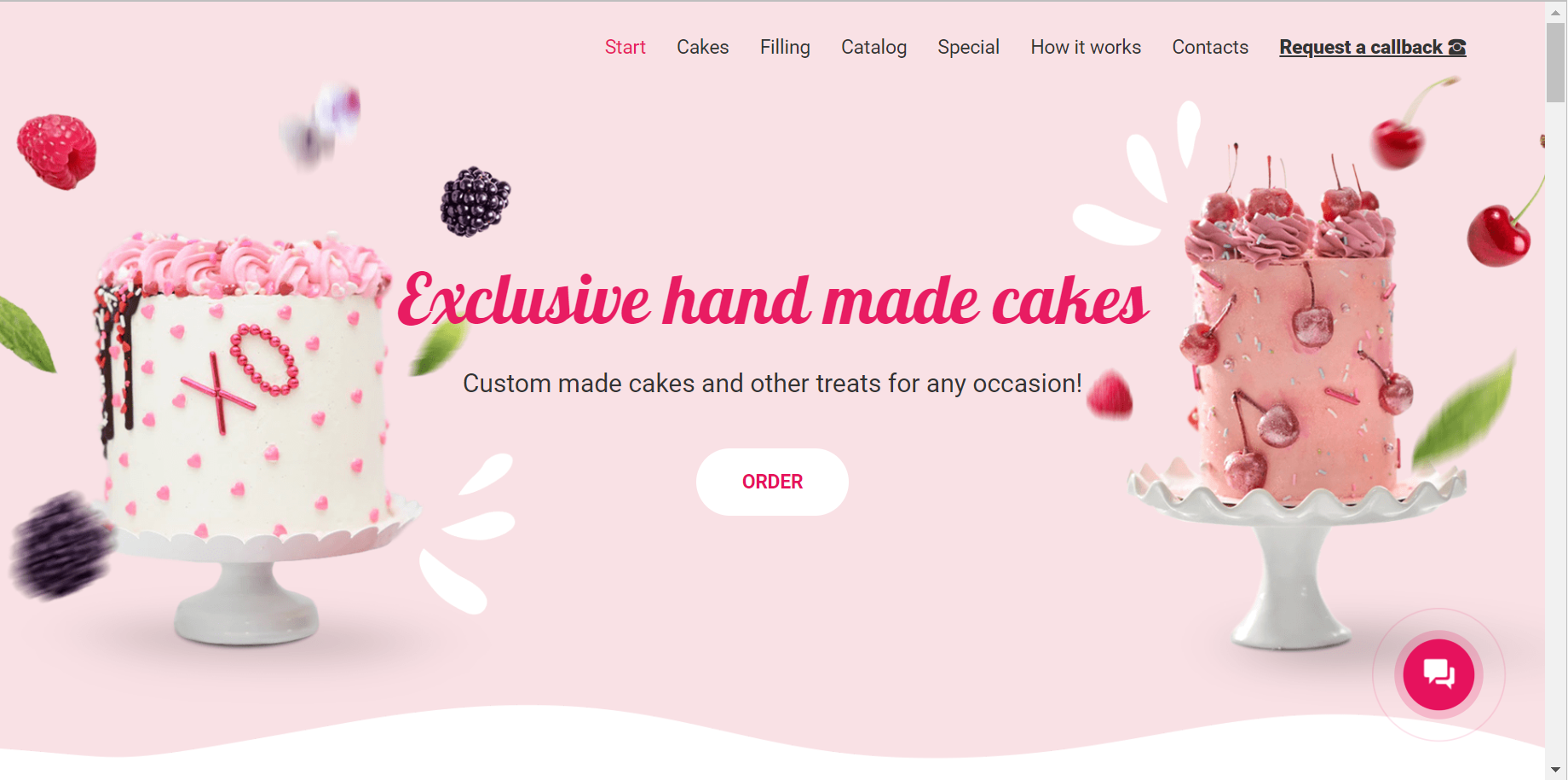Click the raspberry image in corner
1568x780 pixels.
pos(57,152)
